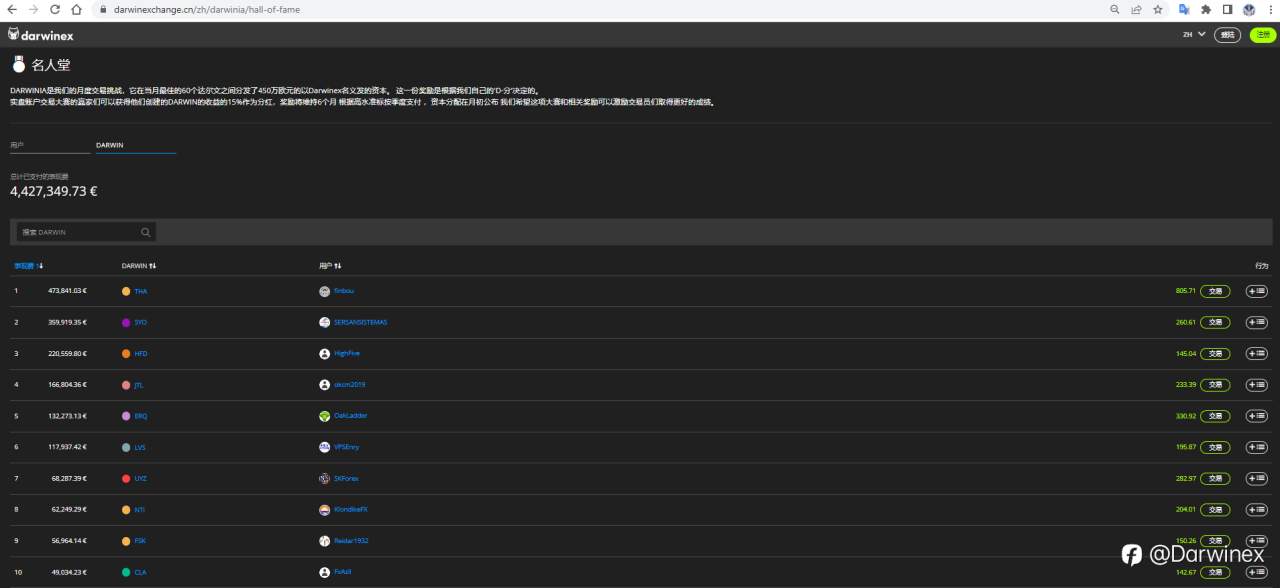The height and width of the screenshot is (588, 1280).
Task: Click the avatar of user SERSANSISTEMAS
Action: pyautogui.click(x=324, y=322)
